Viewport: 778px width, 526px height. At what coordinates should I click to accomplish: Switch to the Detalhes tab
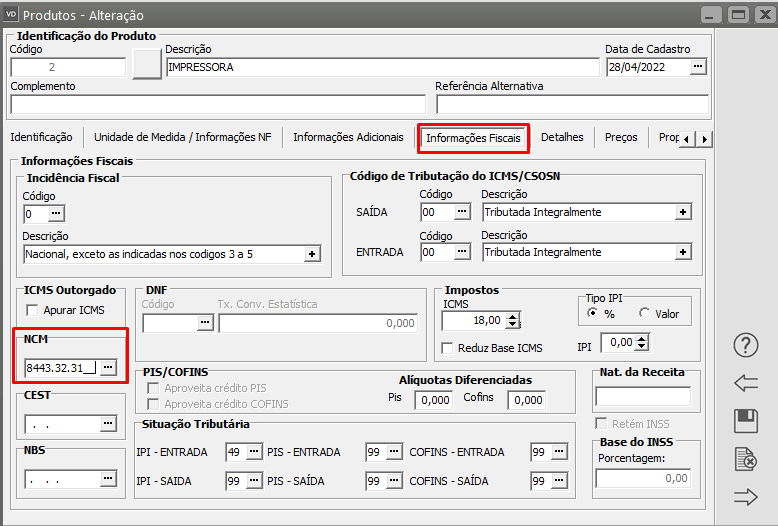coord(562,137)
